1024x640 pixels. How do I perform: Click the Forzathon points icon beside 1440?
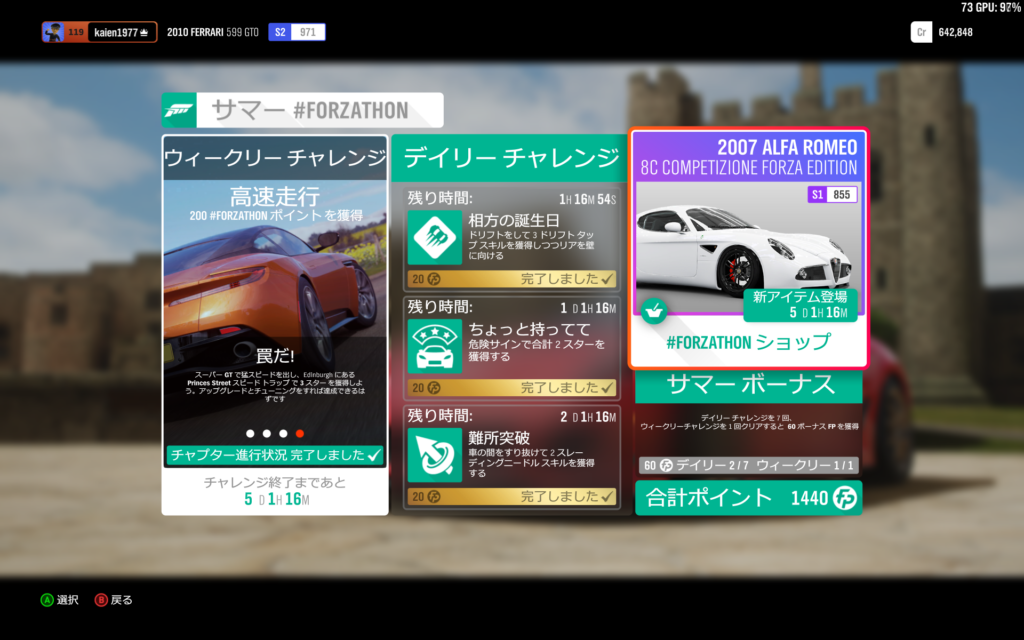coord(844,498)
